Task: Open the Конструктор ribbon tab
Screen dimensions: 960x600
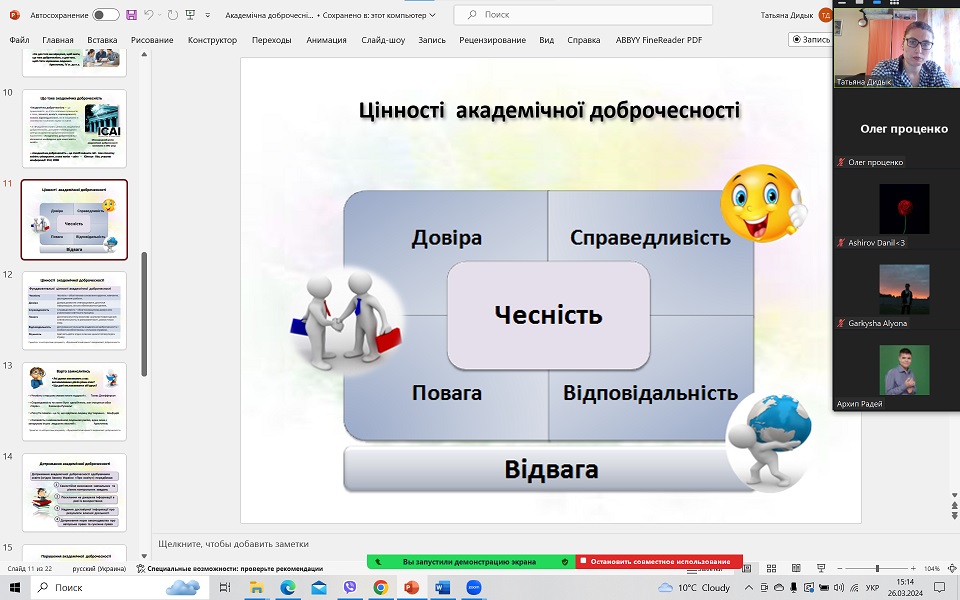Action: coord(212,40)
